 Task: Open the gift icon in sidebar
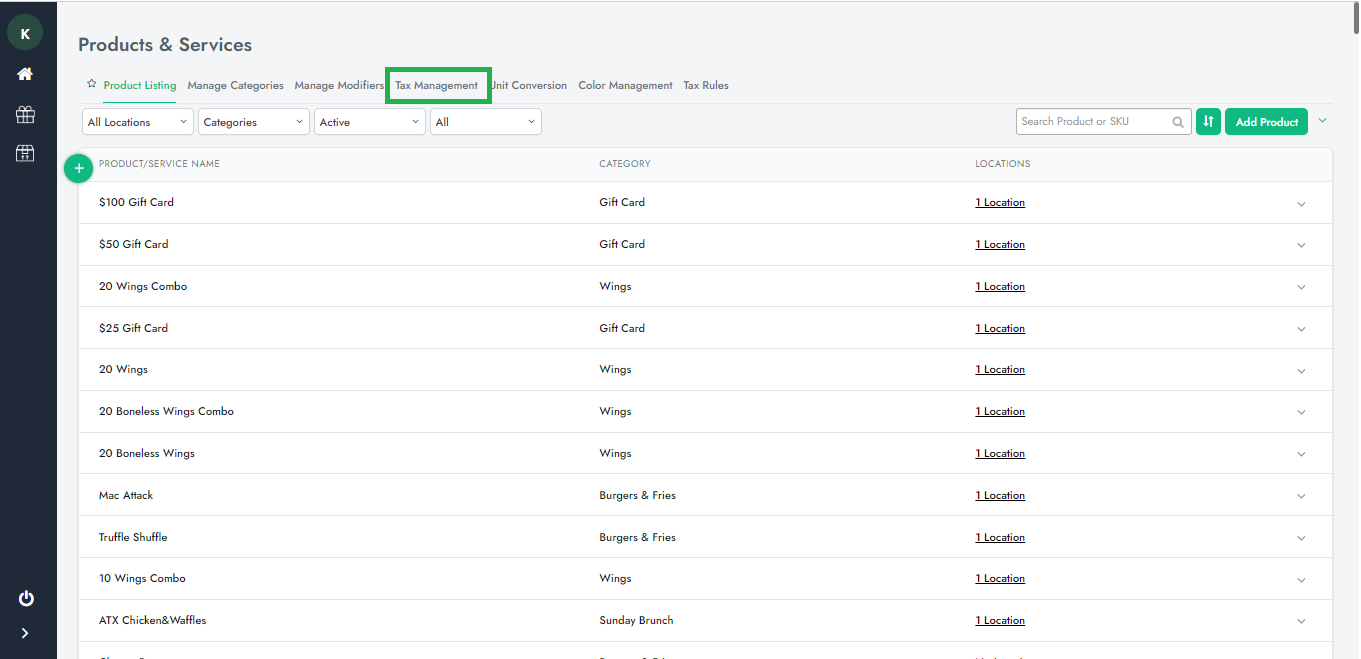pos(25,114)
